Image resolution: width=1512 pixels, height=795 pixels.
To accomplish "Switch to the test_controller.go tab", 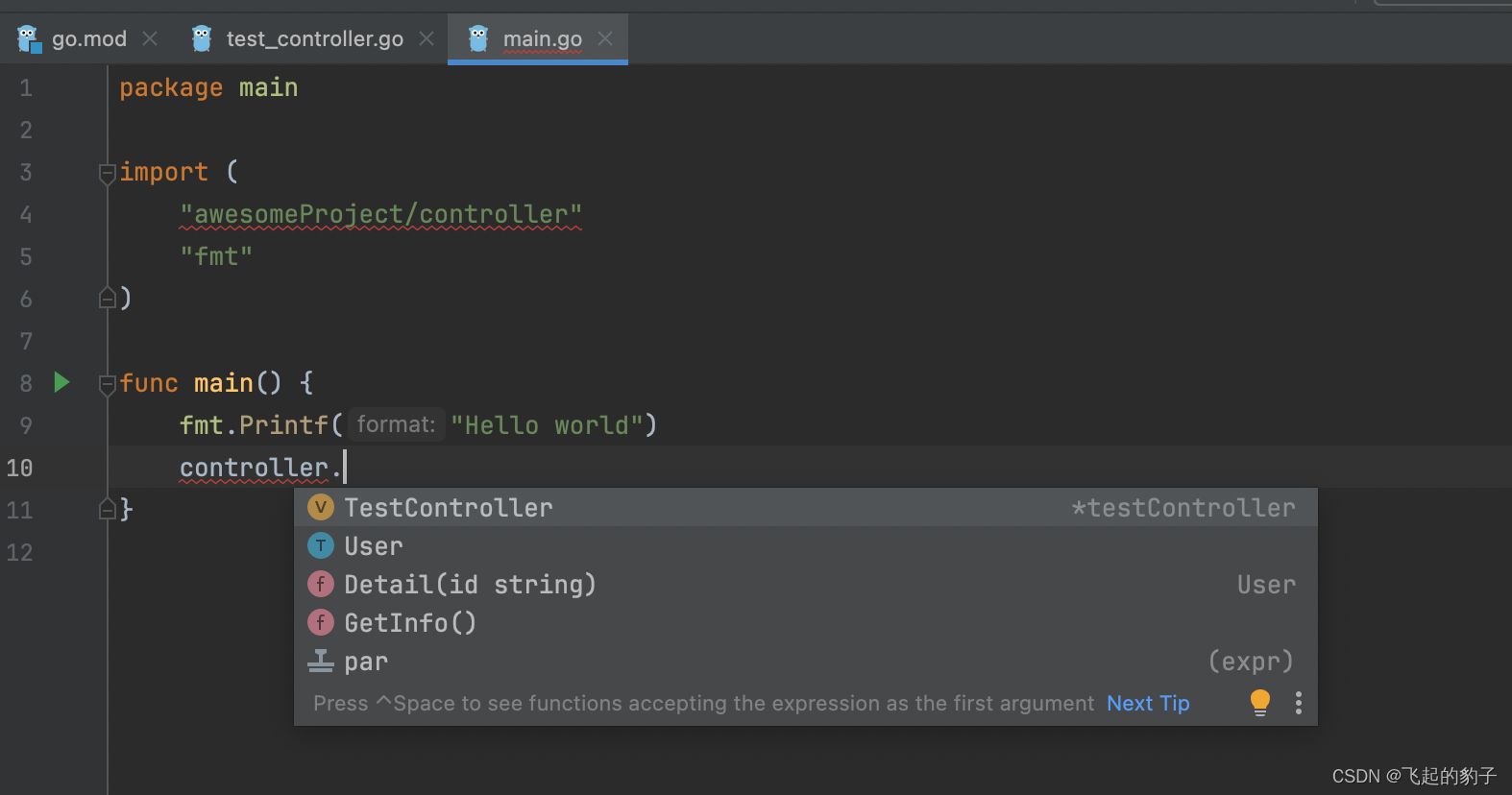I will (x=314, y=38).
